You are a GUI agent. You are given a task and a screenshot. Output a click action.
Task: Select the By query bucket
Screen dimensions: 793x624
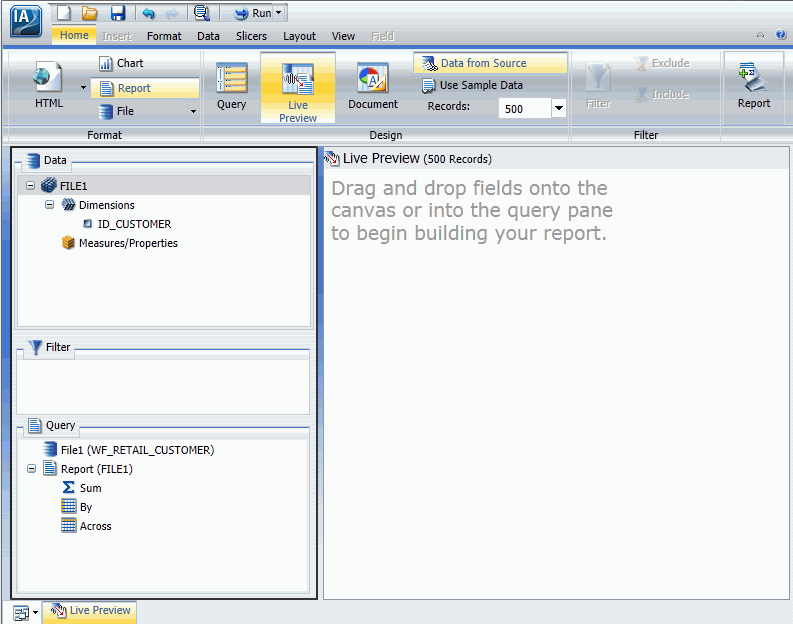[x=86, y=507]
